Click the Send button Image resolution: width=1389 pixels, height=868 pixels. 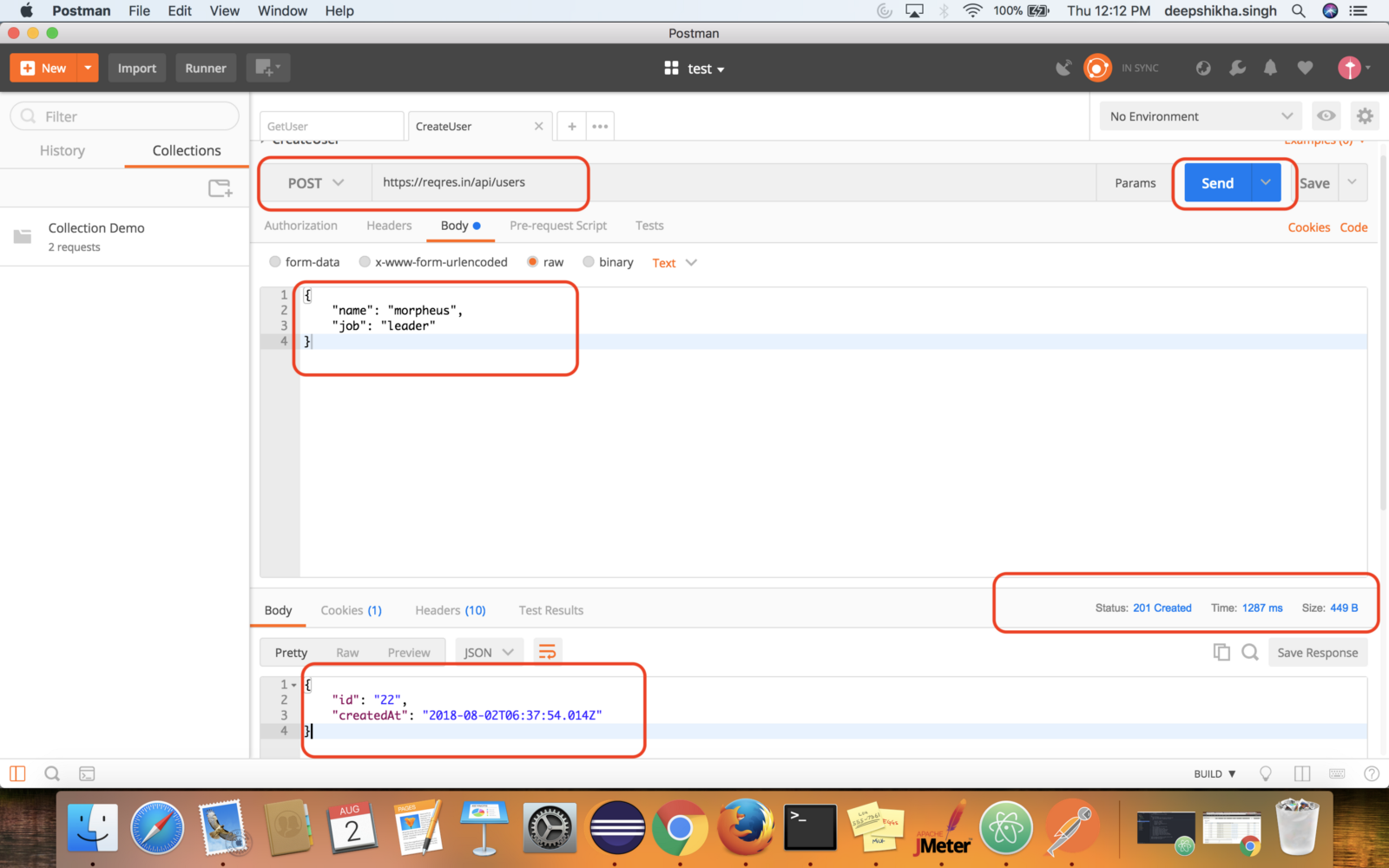click(x=1216, y=182)
